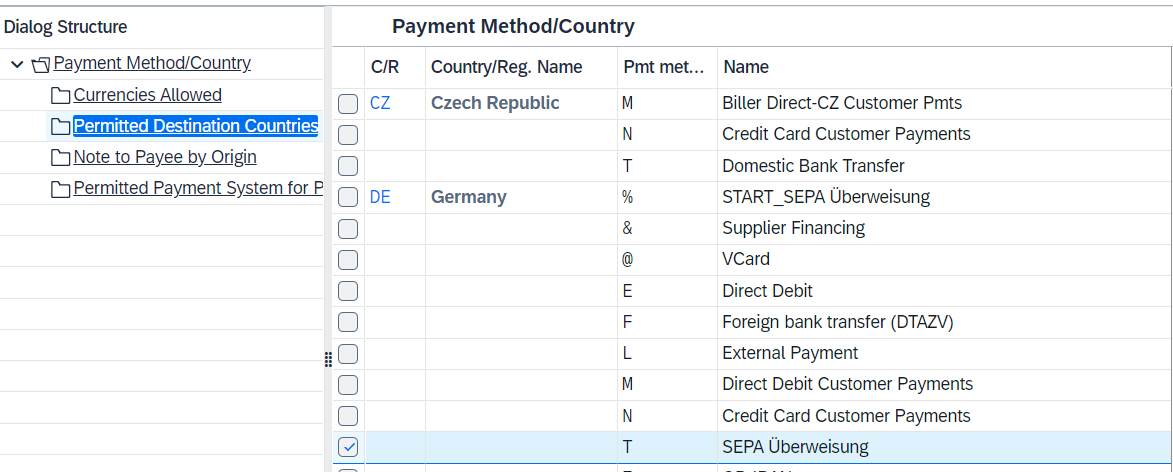Mark the Foreign bank transfer (DTAZV) checkbox
Viewport: 1173px width, 472px height.
[349, 322]
